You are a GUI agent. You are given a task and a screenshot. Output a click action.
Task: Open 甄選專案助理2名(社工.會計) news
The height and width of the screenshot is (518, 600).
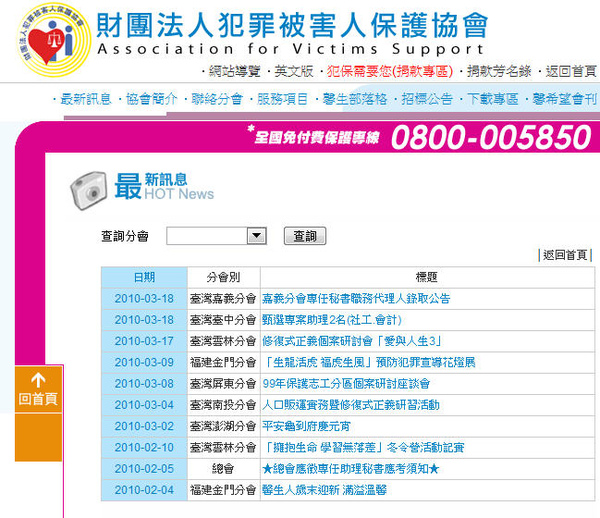tap(332, 320)
